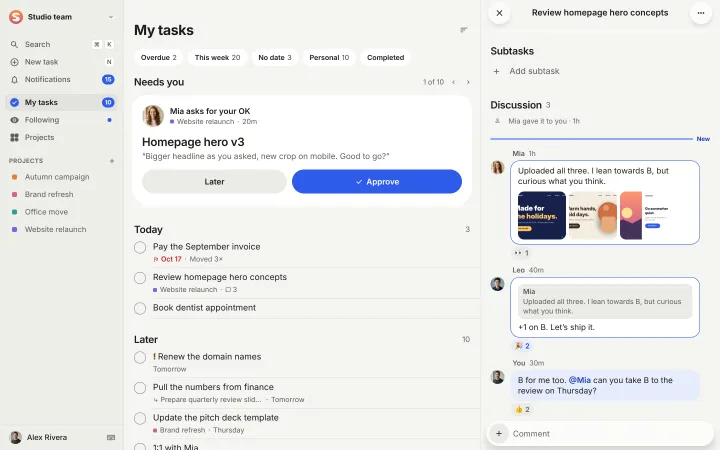This screenshot has width=720, height=450.
Task: Check off Renew the domain names
Action: [x=140, y=357]
